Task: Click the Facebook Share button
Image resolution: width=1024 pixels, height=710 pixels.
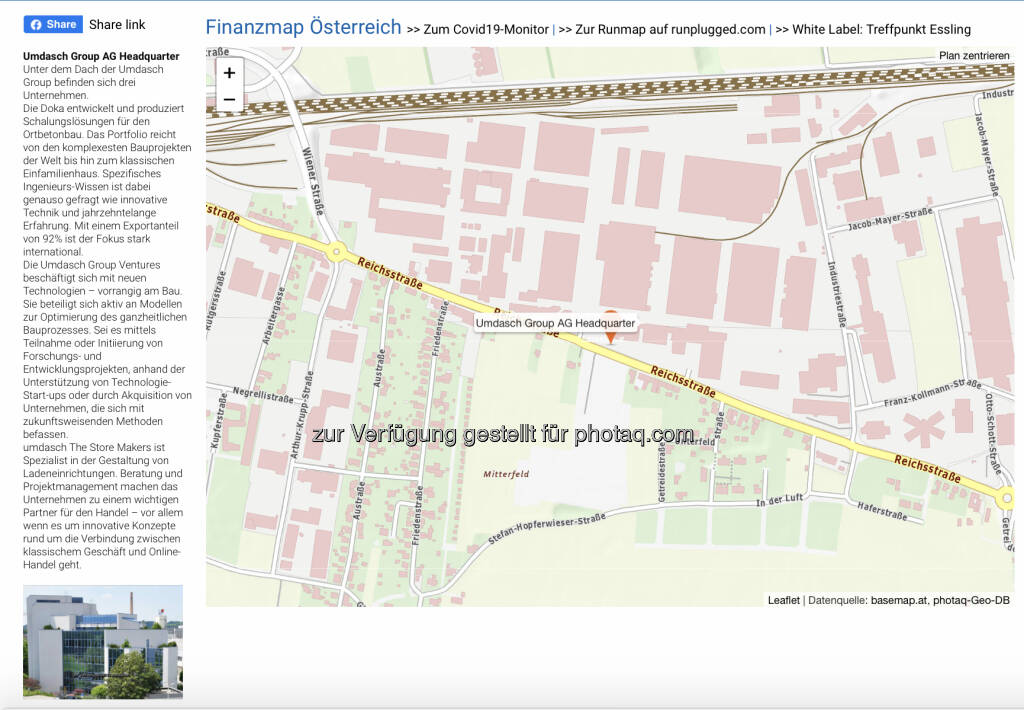Action: (x=53, y=24)
